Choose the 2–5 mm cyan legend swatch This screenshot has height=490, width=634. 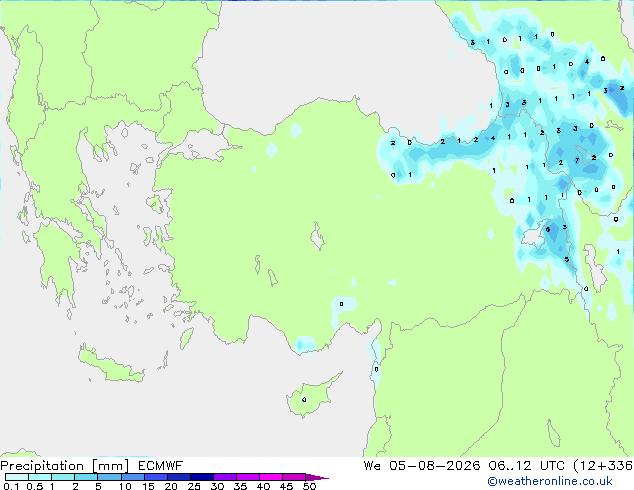86,477
